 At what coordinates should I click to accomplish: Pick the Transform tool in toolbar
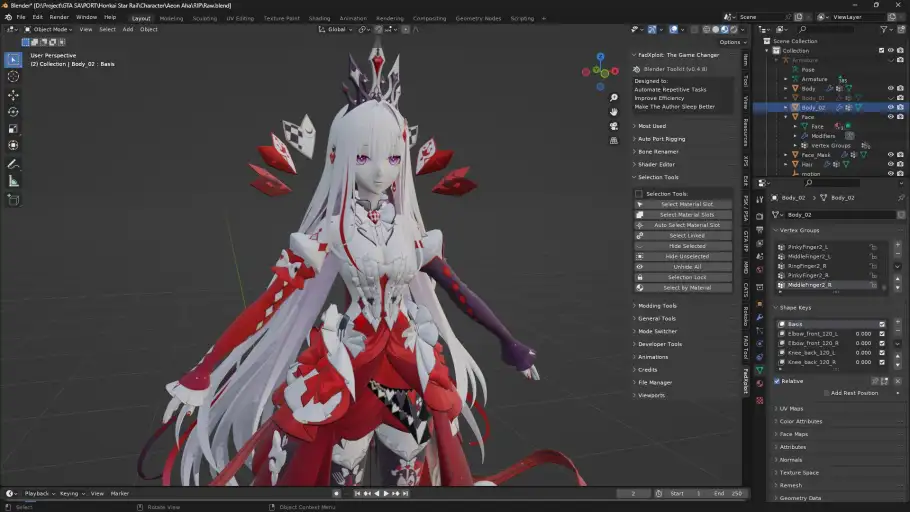pos(13,145)
